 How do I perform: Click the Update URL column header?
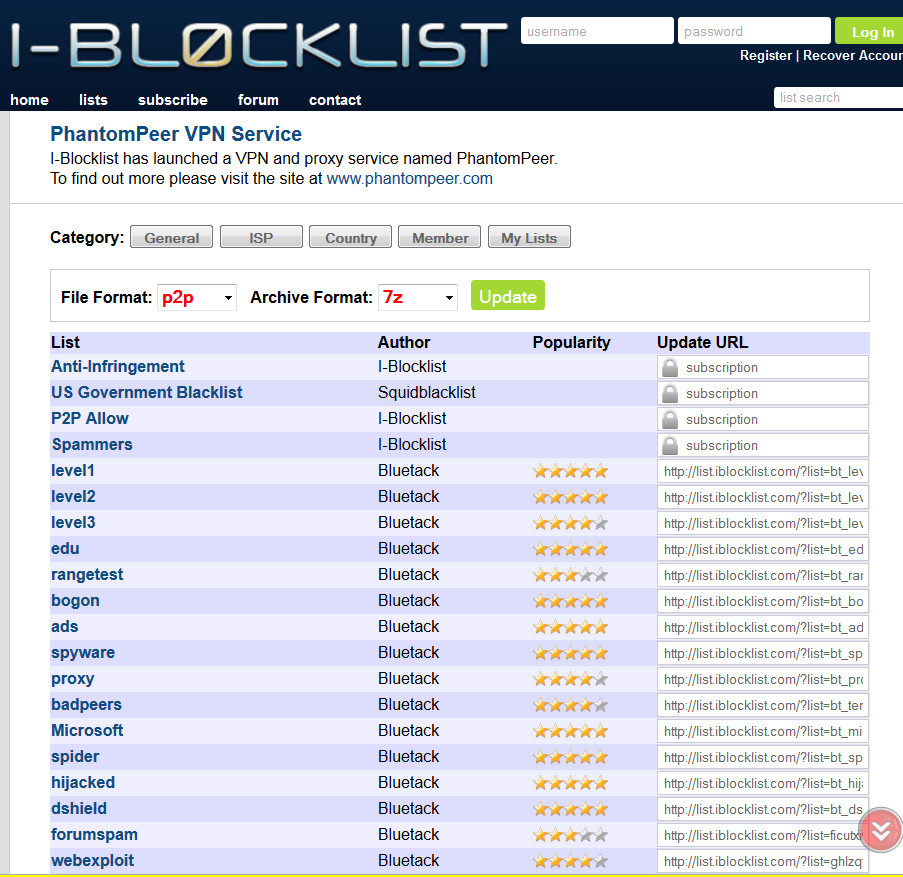pos(703,342)
